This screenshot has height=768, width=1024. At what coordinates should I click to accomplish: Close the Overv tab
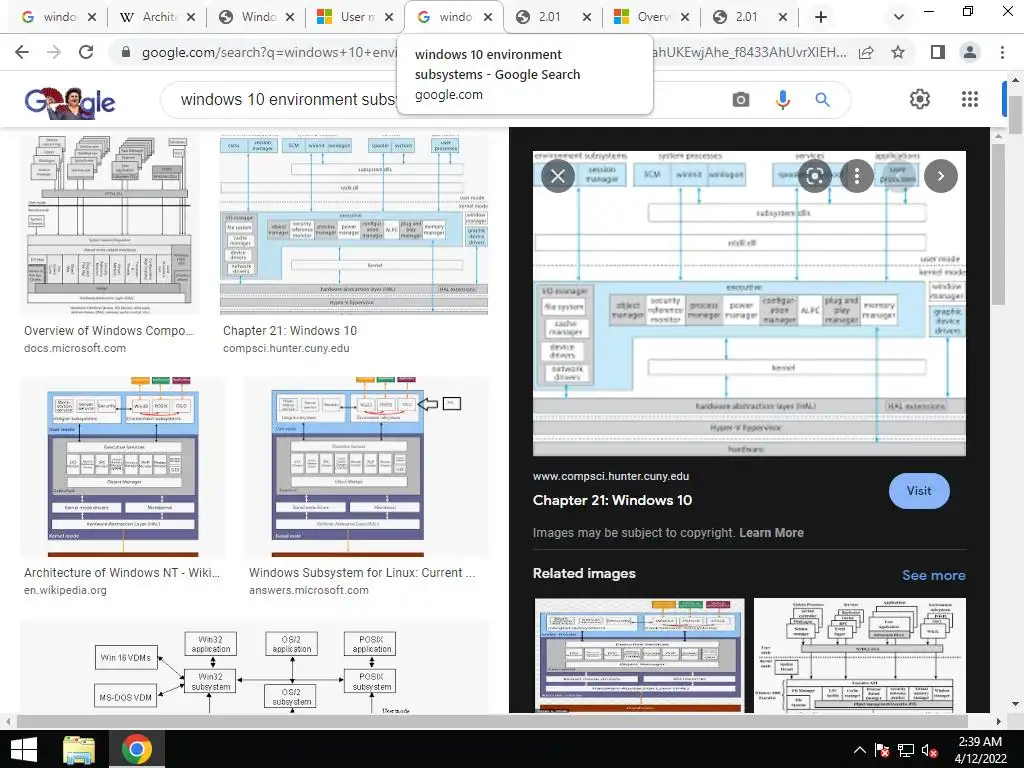point(684,17)
